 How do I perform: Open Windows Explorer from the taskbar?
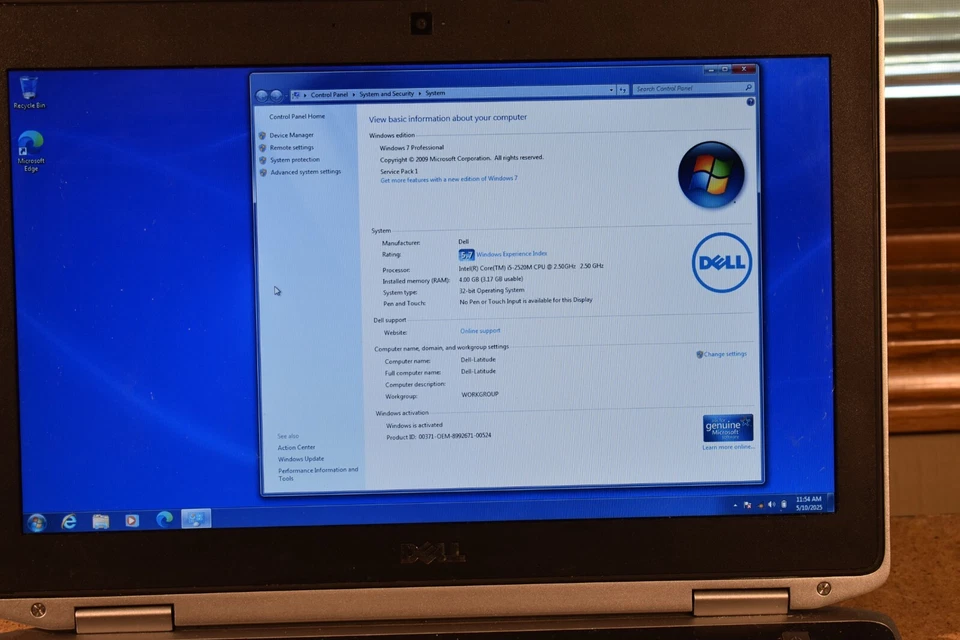pyautogui.click(x=100, y=521)
